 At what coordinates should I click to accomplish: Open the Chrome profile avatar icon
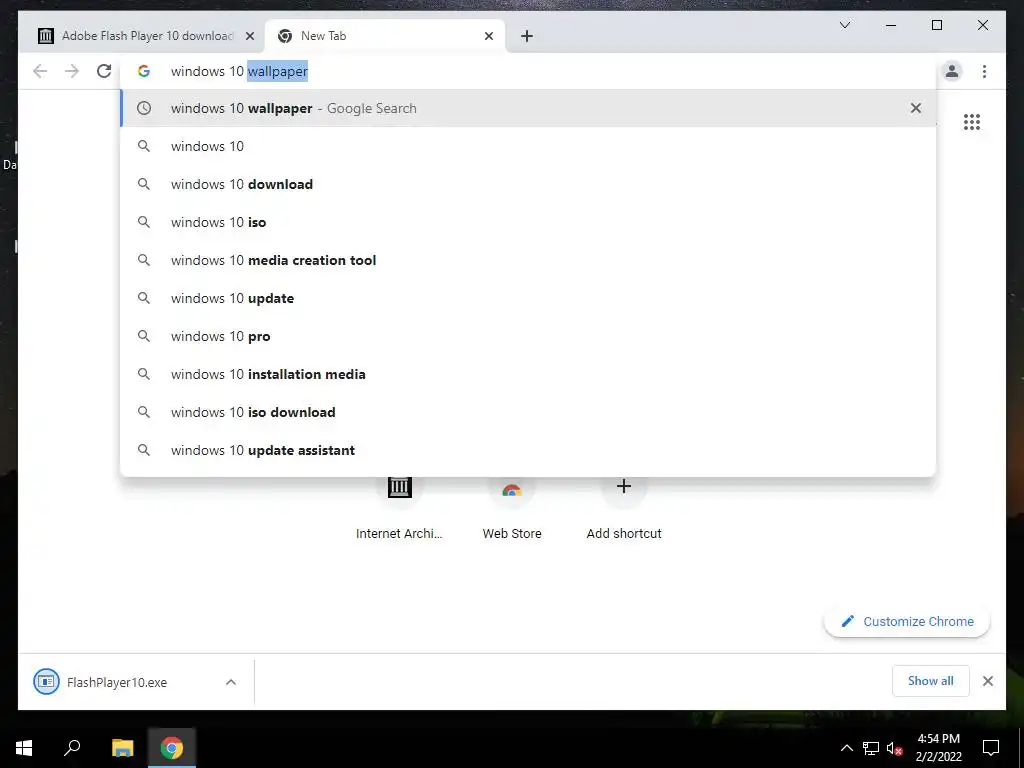pos(952,71)
